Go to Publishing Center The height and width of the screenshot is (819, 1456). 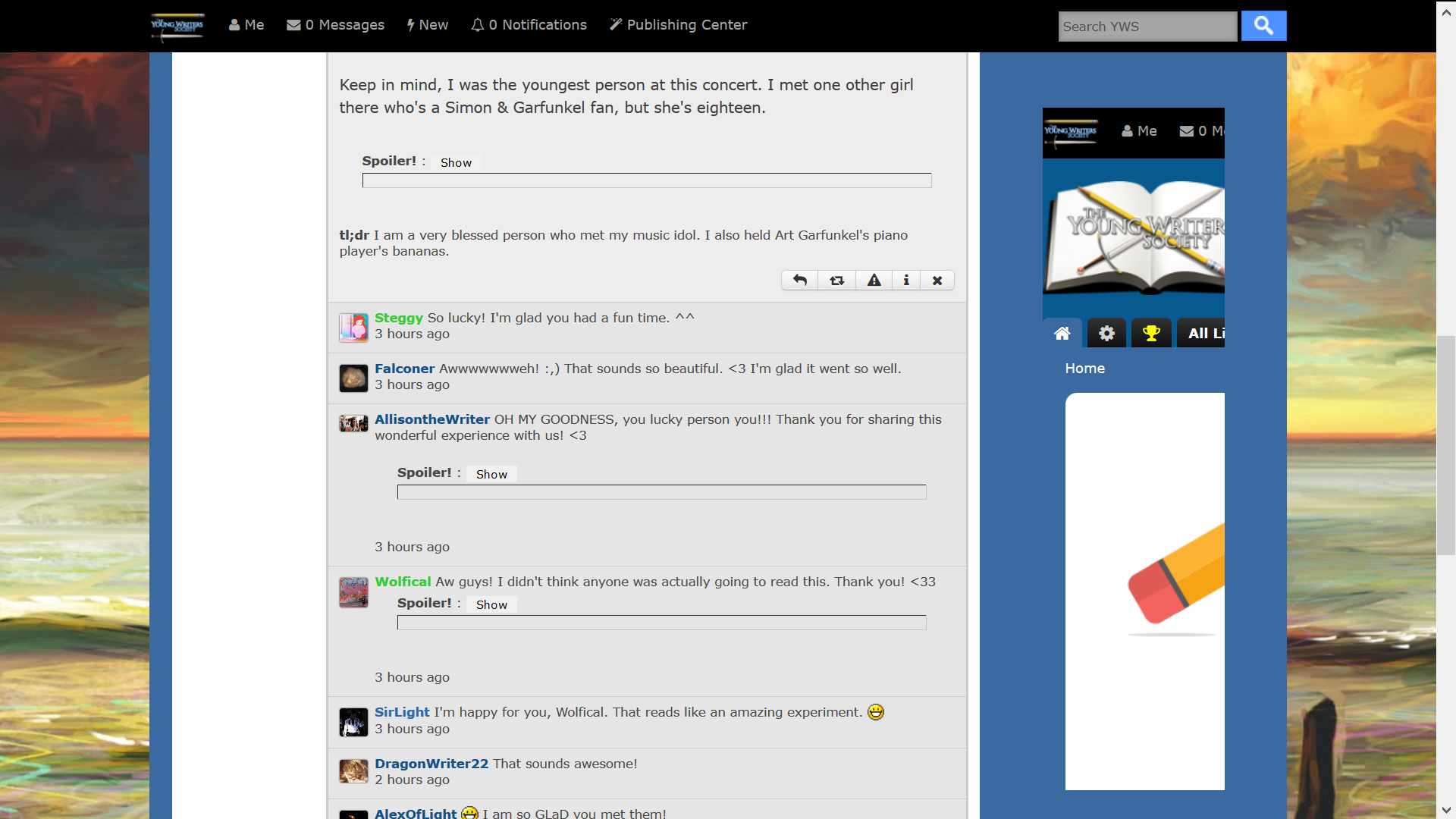coord(679,25)
